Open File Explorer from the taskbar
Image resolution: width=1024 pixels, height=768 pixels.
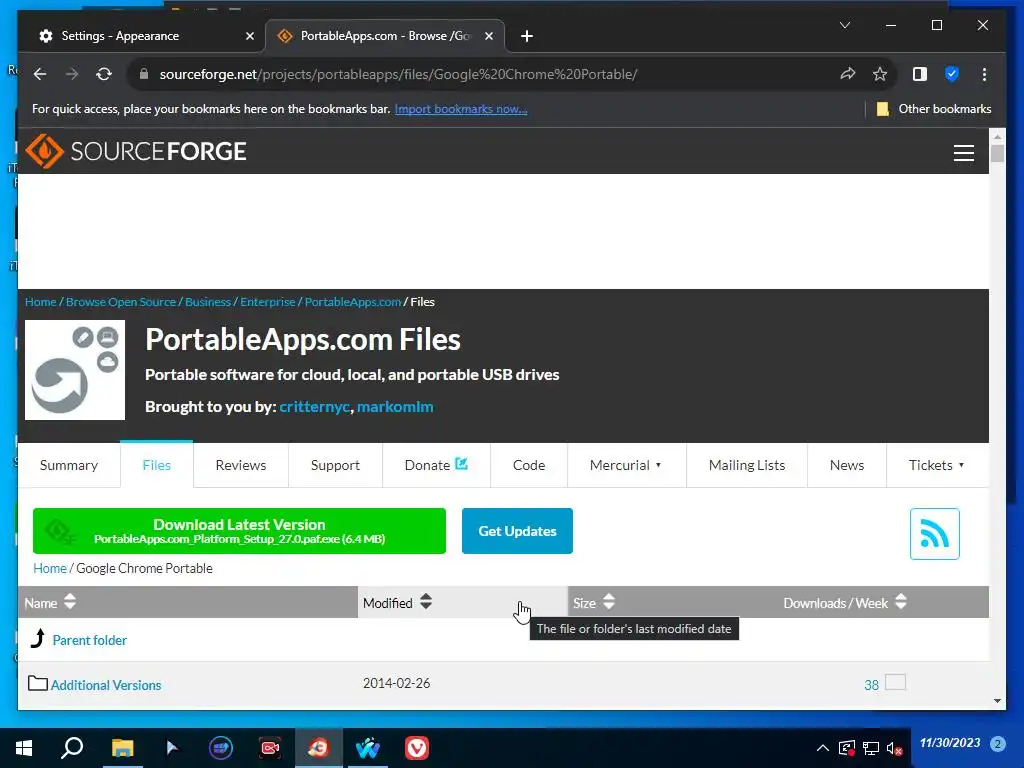pos(122,748)
